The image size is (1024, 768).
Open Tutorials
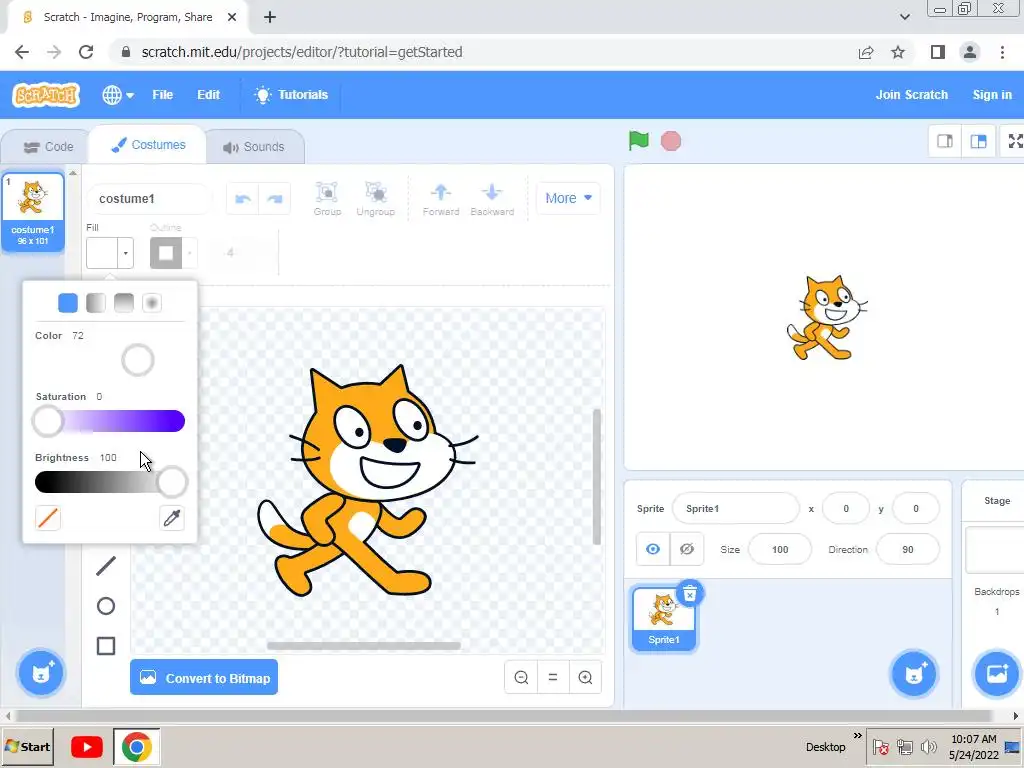pos(291,95)
